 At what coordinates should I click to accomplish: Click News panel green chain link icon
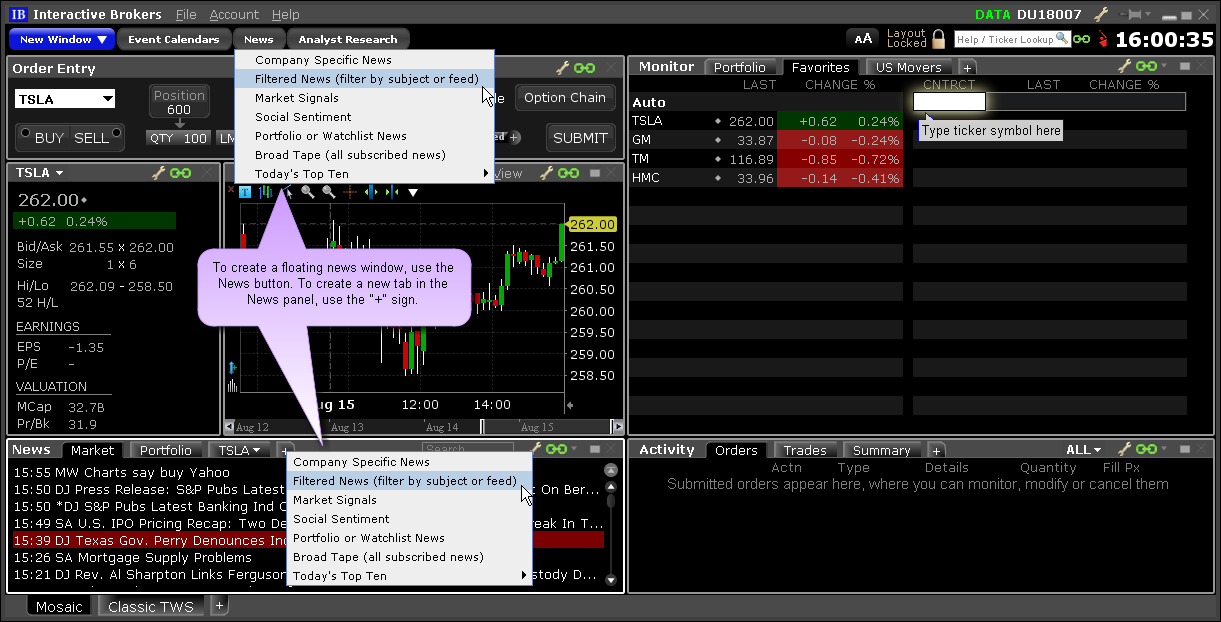pos(555,450)
